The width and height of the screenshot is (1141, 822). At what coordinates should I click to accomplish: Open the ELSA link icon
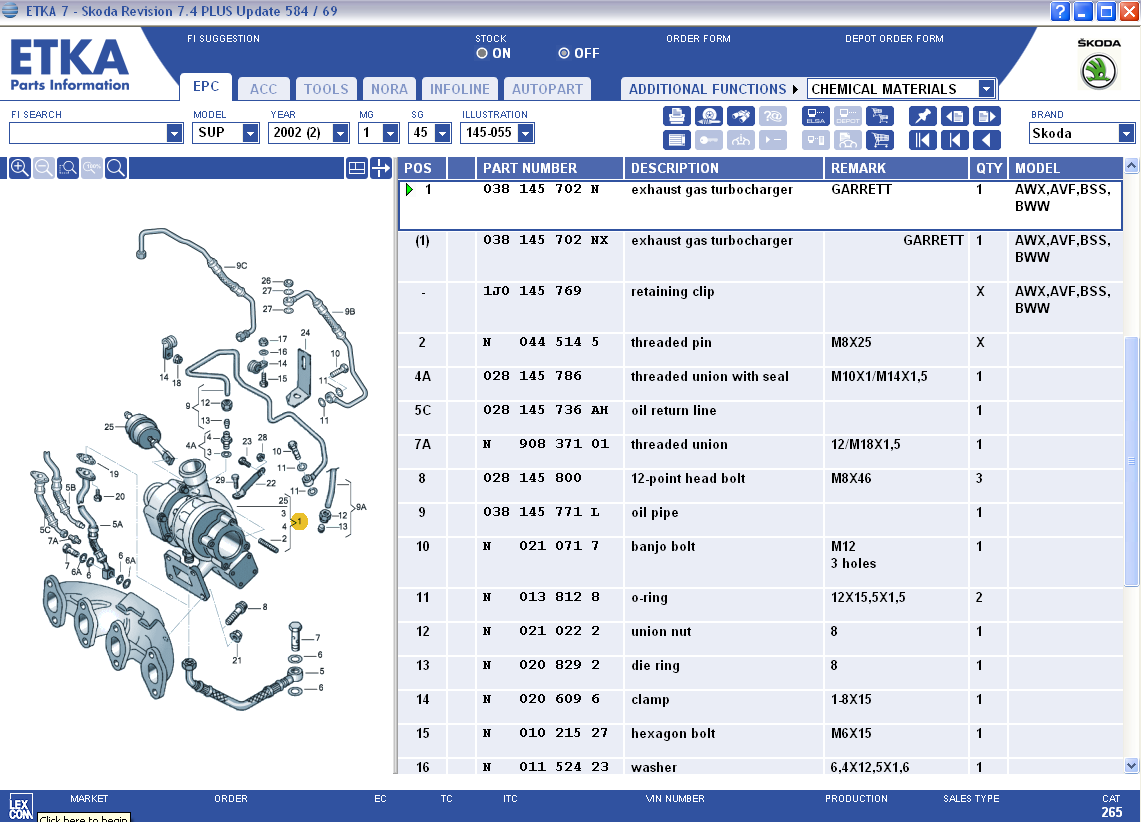pyautogui.click(x=816, y=116)
